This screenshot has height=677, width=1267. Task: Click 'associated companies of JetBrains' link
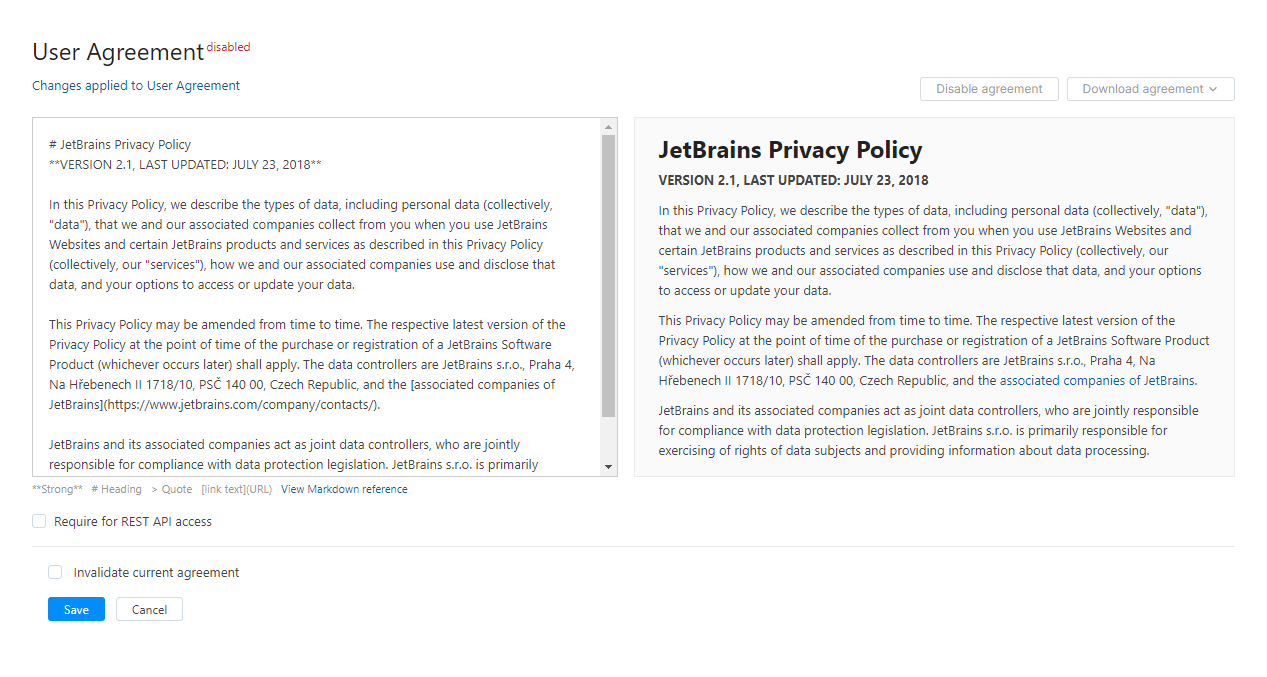tap(1098, 380)
